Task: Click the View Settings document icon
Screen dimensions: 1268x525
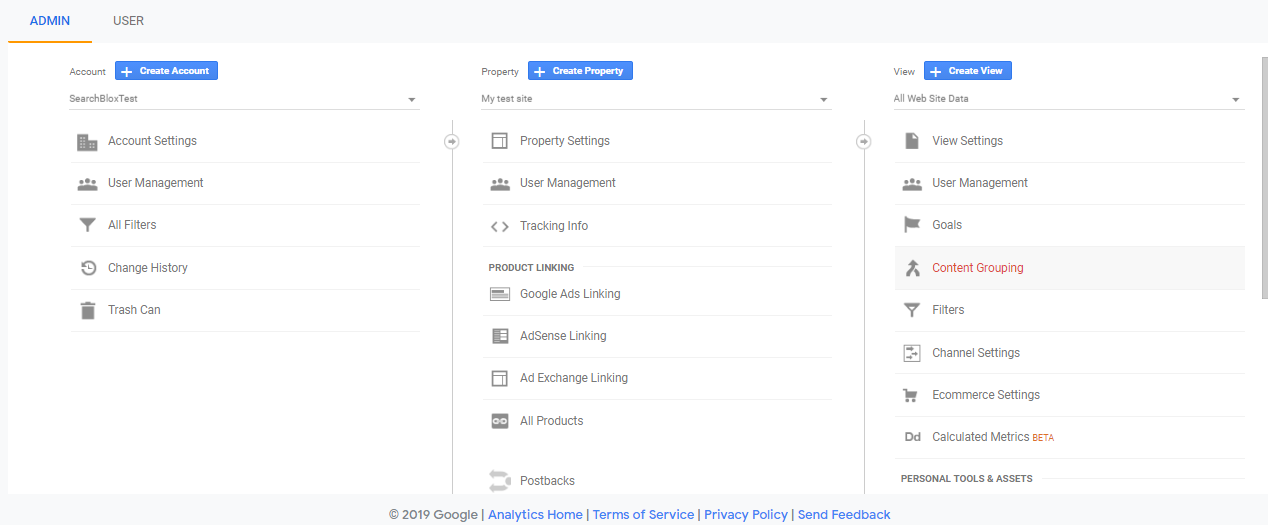Action: click(912, 141)
